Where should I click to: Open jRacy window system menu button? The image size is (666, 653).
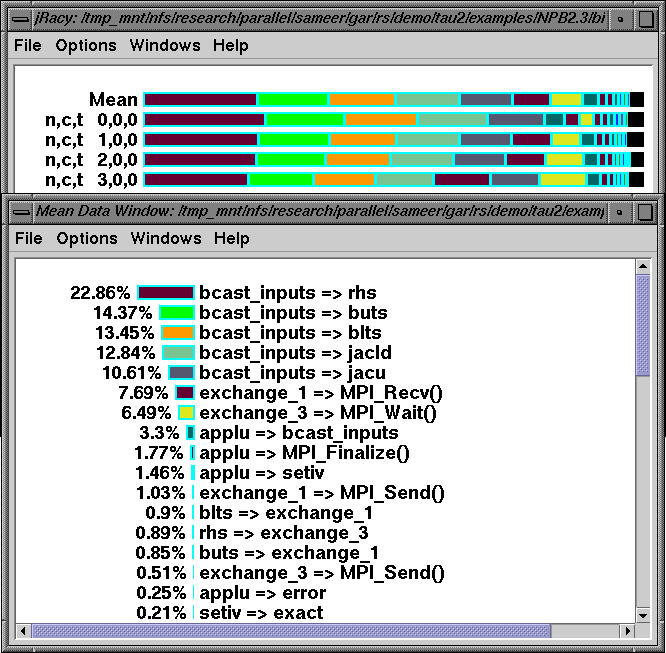click(20, 20)
